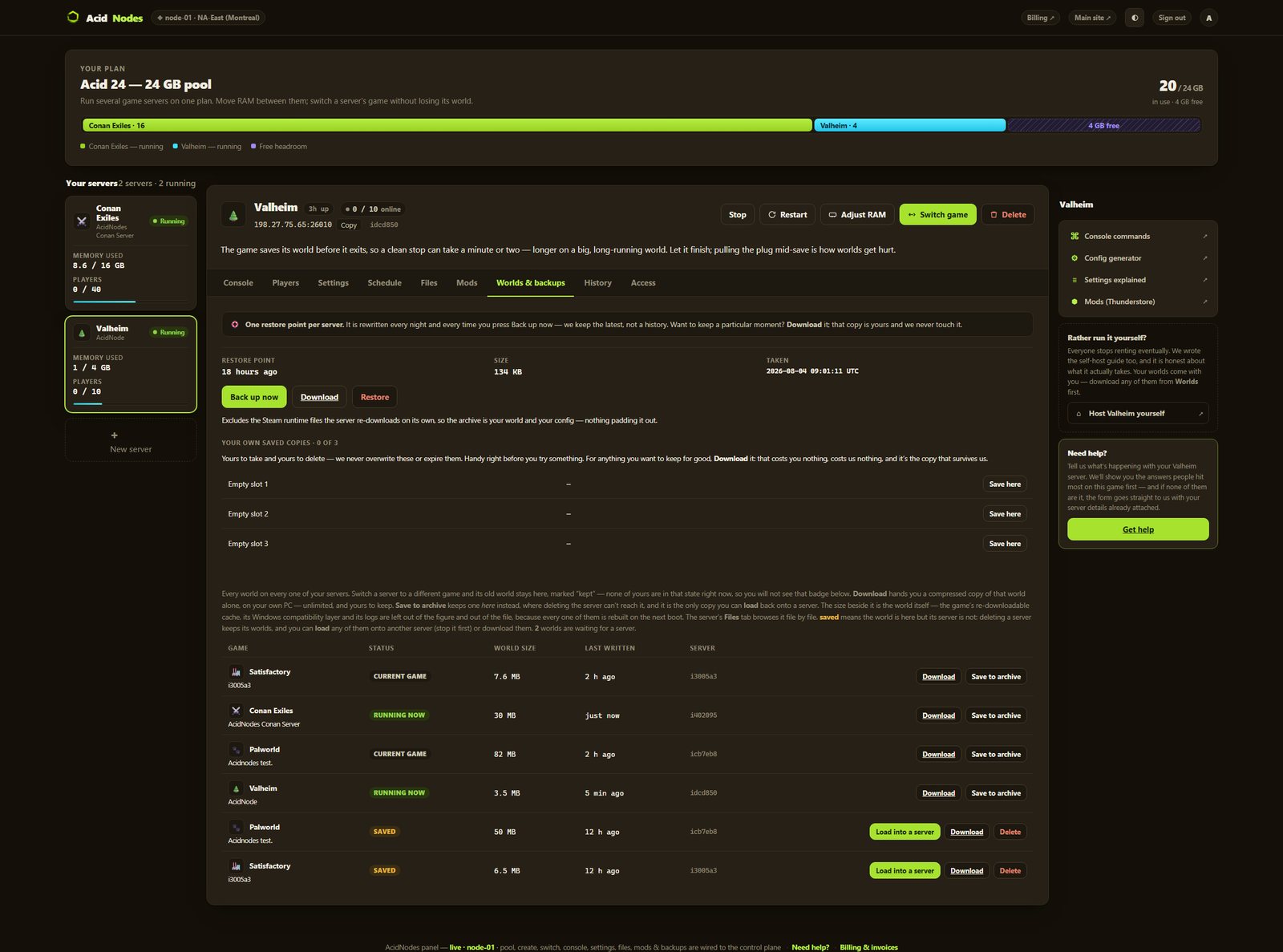The width and height of the screenshot is (1283, 952).
Task: Click the Settings explained list icon
Action: pos(1075,280)
